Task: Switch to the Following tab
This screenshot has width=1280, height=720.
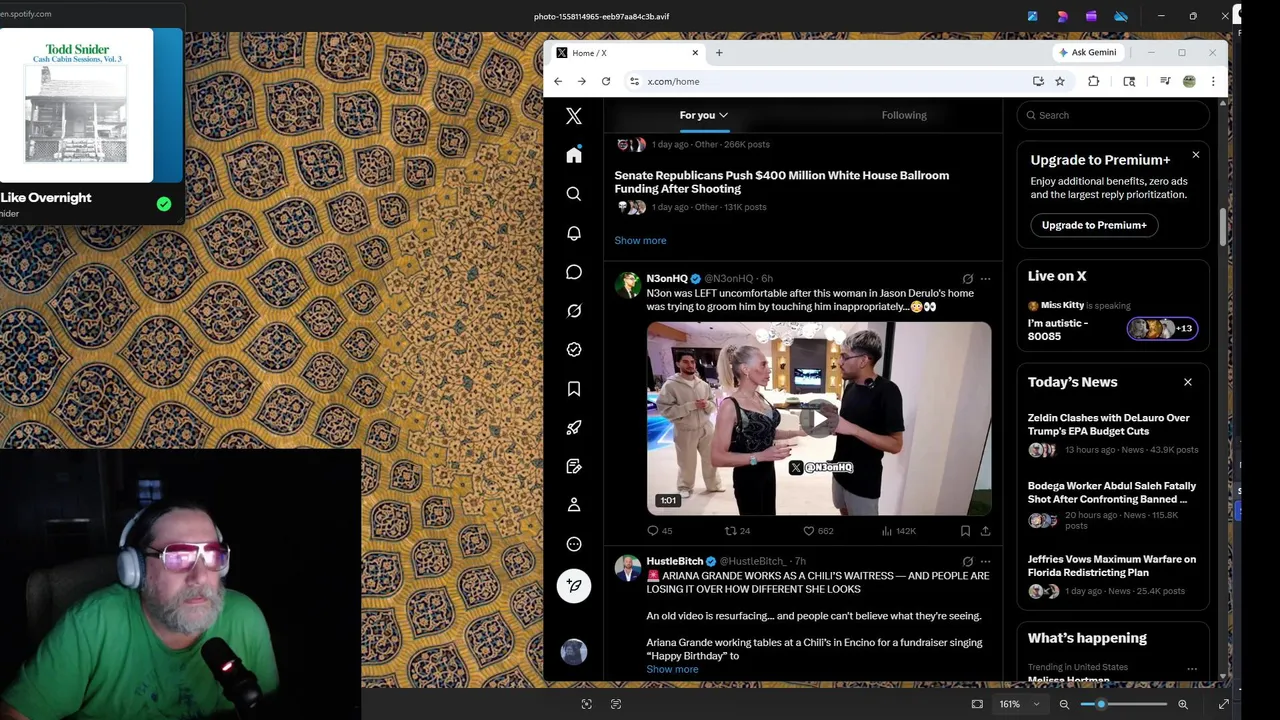Action: [904, 115]
